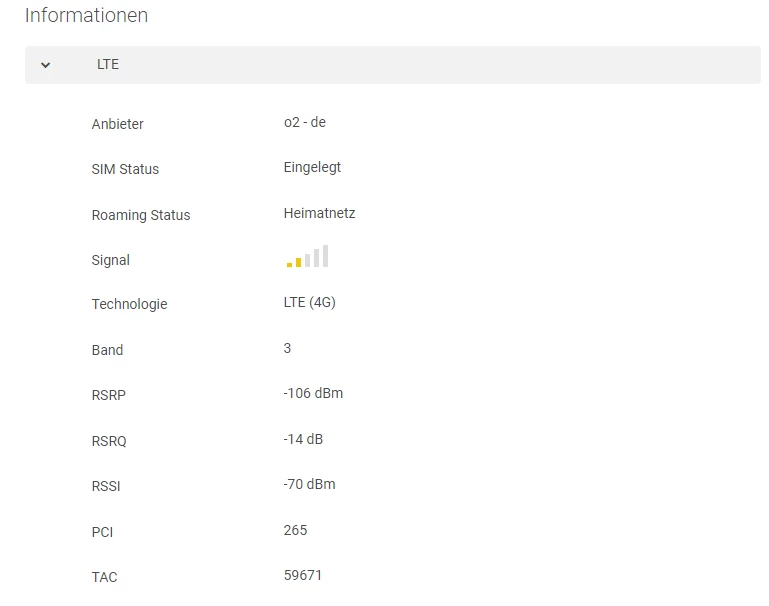
Task: Click the SIM Status label
Action: pos(125,169)
